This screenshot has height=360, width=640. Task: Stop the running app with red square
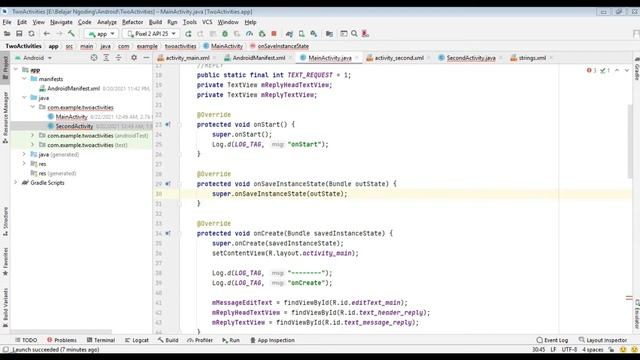tap(274, 34)
